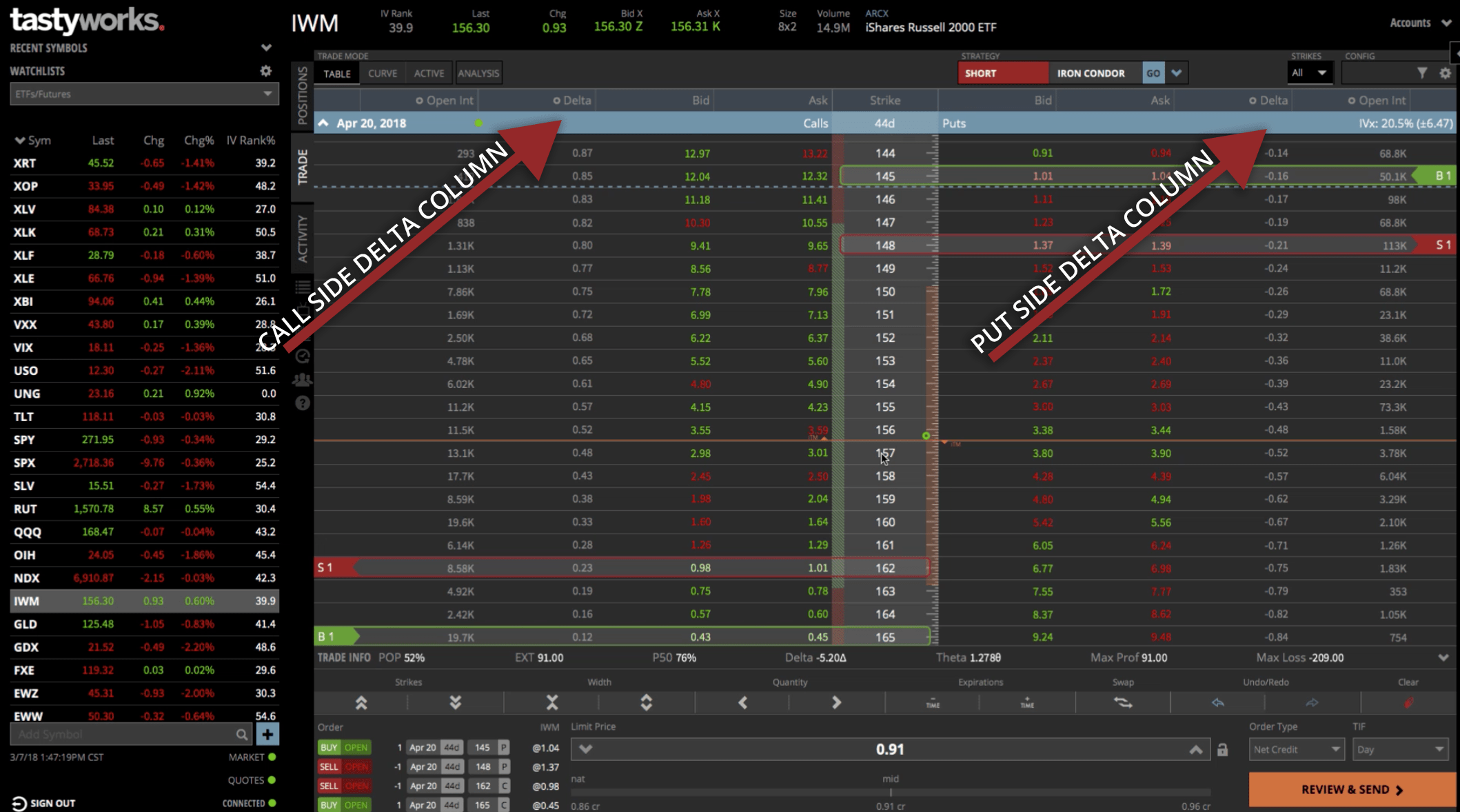
Task: Raise limit price with up chevron
Action: [1196, 749]
